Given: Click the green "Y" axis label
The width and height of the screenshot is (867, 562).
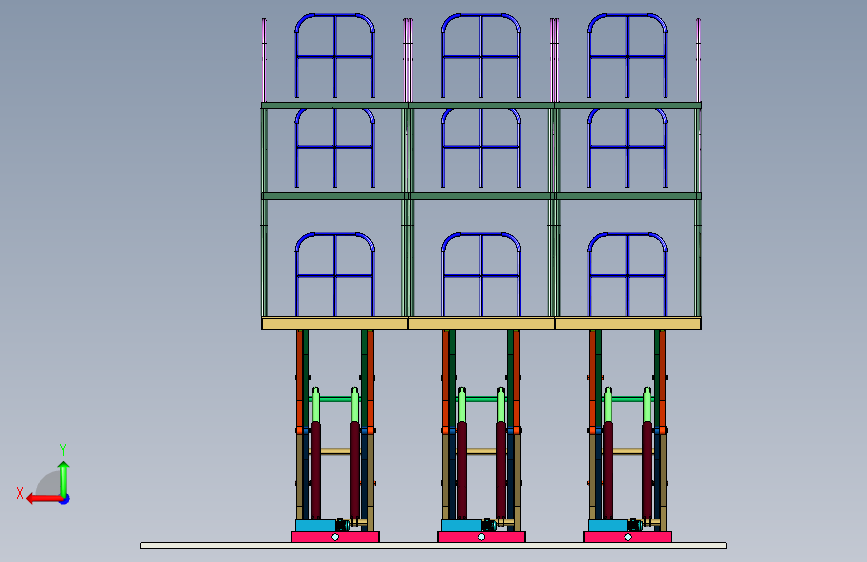Looking at the screenshot, I should (x=63, y=450).
